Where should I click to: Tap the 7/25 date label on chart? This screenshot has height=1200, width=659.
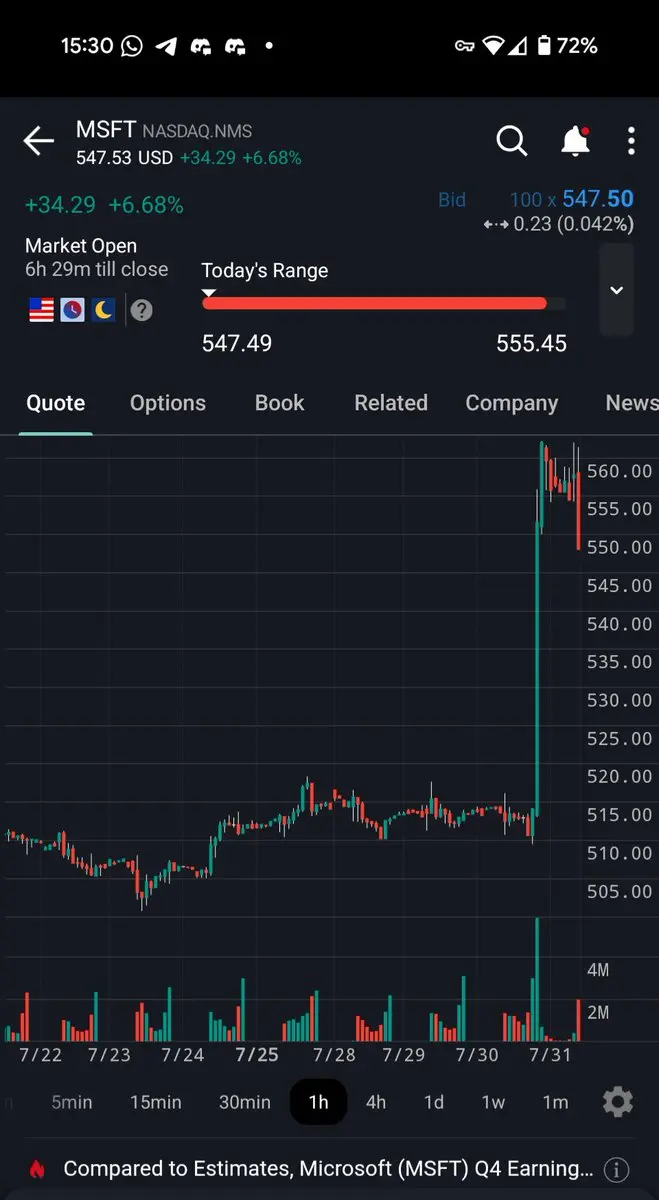click(257, 1055)
